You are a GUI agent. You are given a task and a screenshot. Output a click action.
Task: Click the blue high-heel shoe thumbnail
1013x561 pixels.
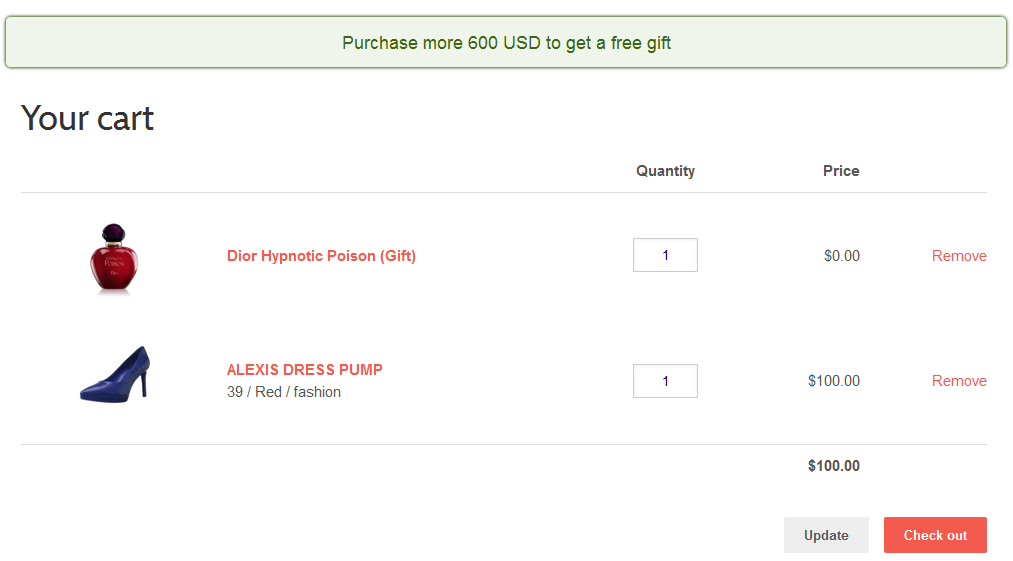(115, 374)
